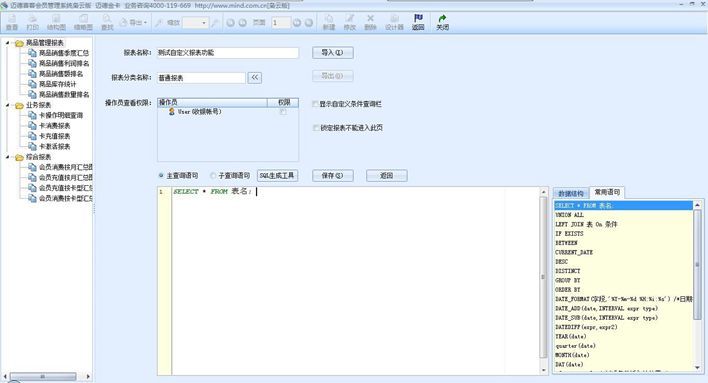This screenshot has width=708, height=383.
Task: Click the 页面 page number field
Action: point(281,23)
